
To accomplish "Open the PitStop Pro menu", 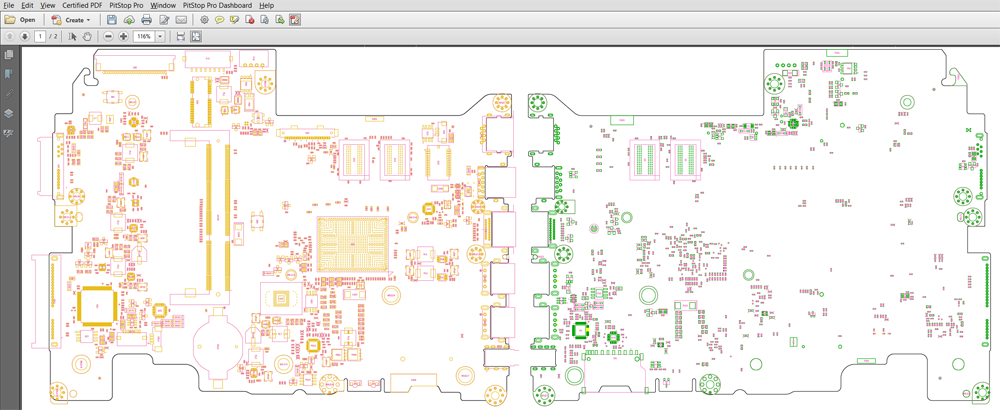I will (126, 5).
